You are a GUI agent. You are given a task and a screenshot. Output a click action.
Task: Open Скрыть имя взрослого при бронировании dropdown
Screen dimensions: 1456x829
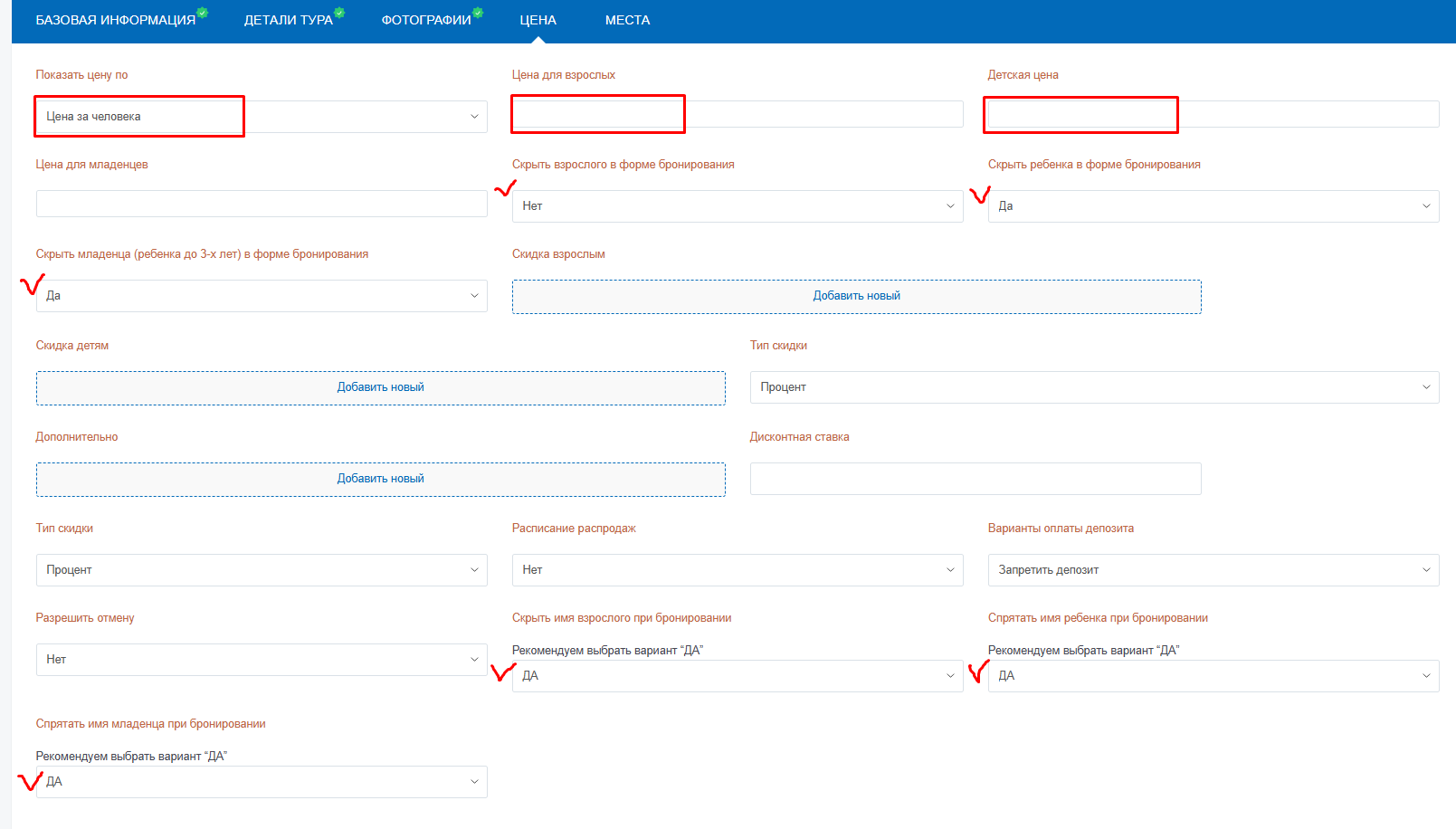pos(737,676)
